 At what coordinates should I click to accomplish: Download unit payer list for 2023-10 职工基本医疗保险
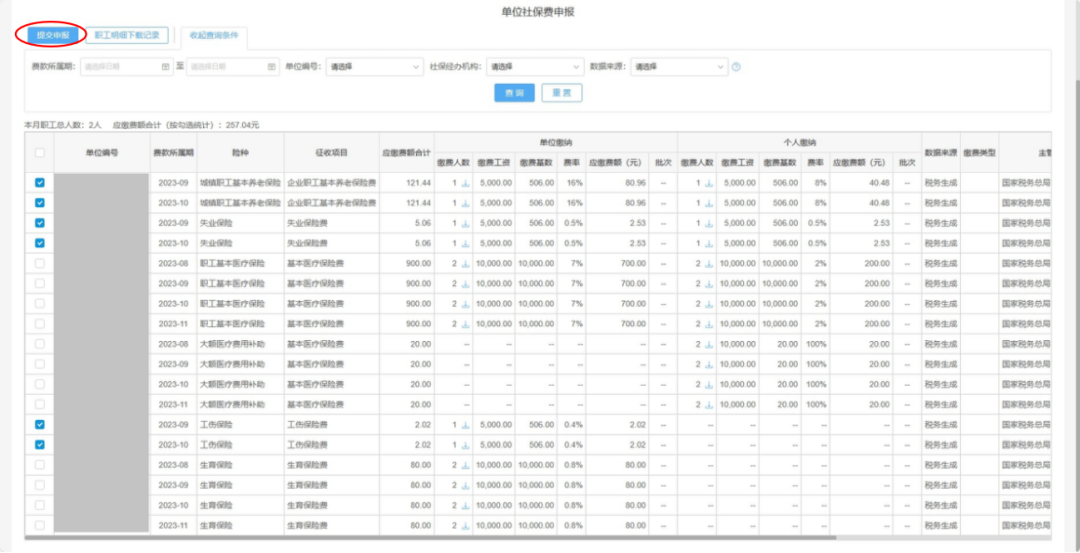point(465,304)
